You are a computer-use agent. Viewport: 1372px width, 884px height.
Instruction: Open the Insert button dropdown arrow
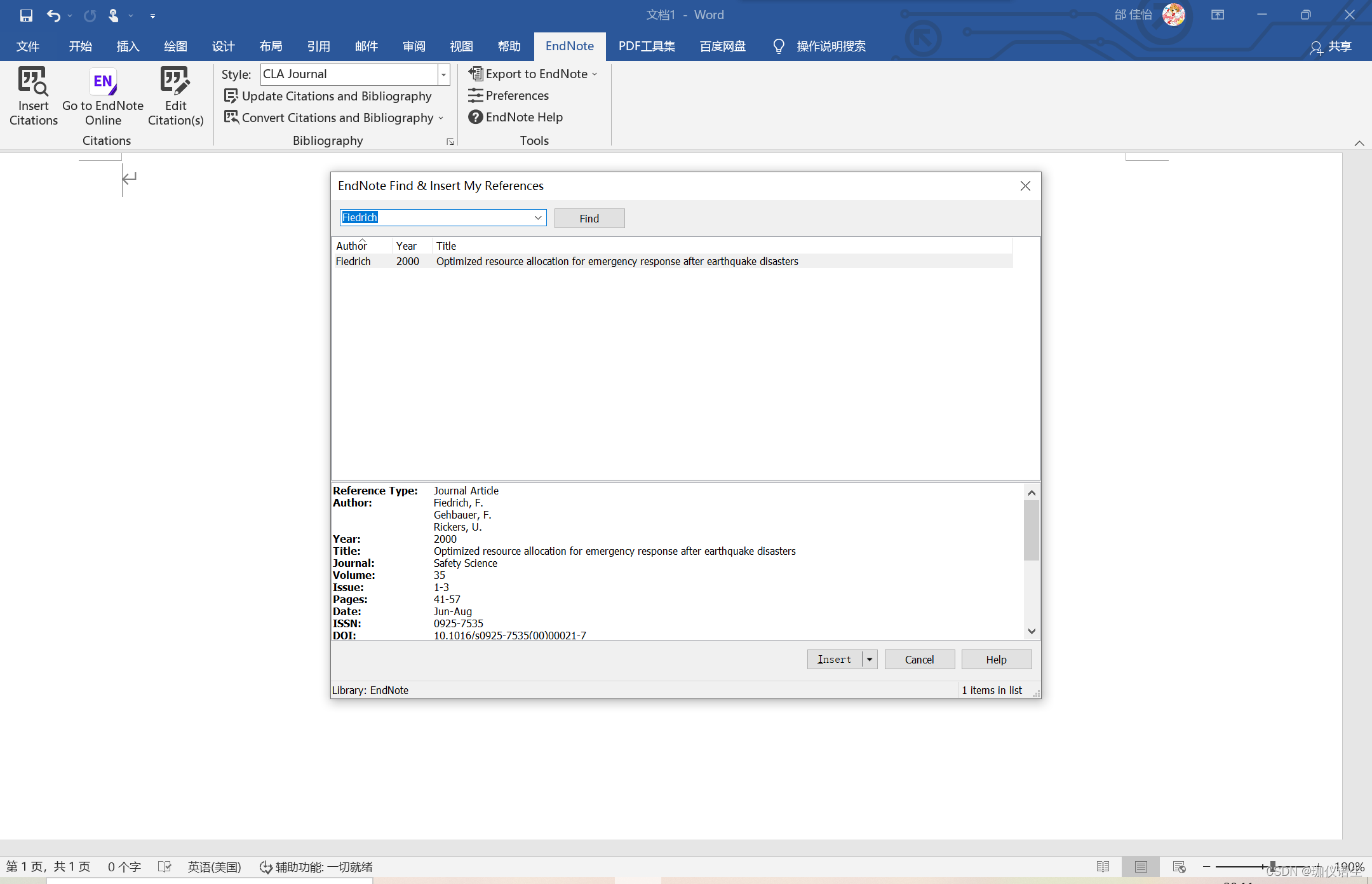870,660
